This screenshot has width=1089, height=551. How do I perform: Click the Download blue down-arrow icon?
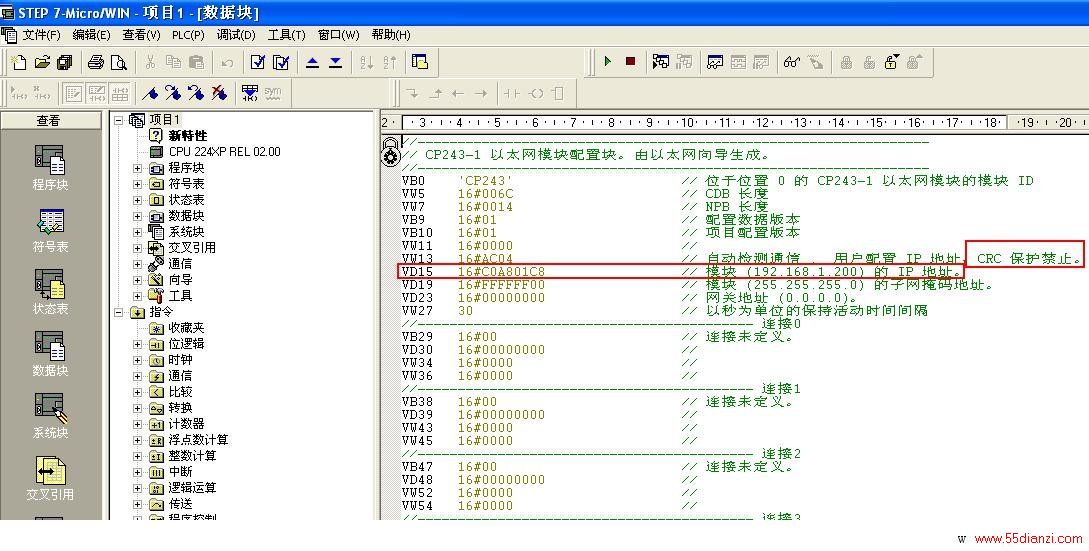click(x=335, y=63)
